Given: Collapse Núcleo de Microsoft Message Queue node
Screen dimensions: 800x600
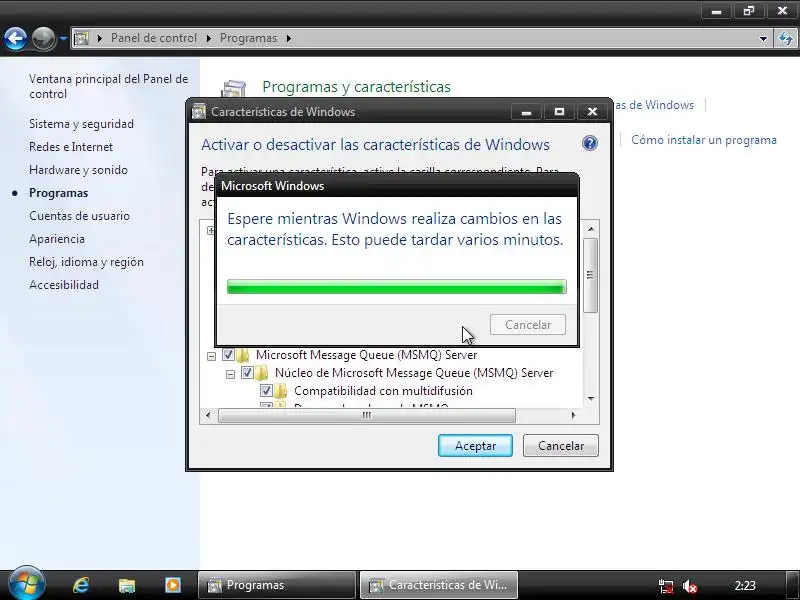Looking at the screenshot, I should 230,374.
